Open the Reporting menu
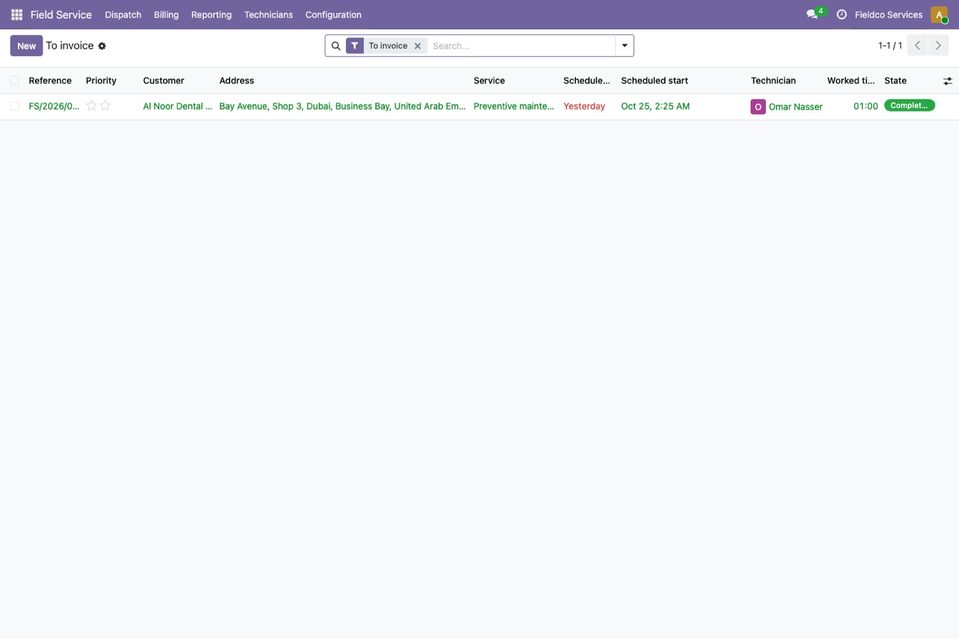Screen dimensions: 959x639 (x=211, y=15)
